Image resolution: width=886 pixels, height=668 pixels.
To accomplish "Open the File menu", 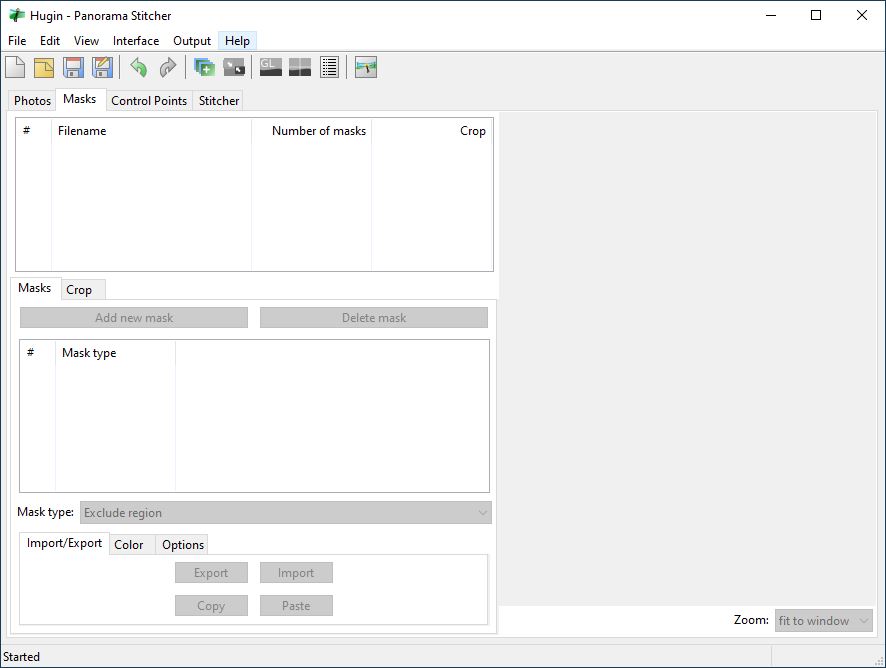I will click(17, 41).
